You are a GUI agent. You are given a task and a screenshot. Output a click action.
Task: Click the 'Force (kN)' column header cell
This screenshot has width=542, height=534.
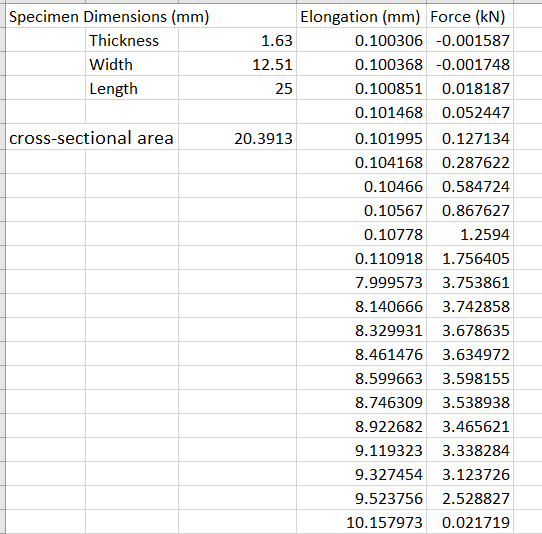point(470,16)
